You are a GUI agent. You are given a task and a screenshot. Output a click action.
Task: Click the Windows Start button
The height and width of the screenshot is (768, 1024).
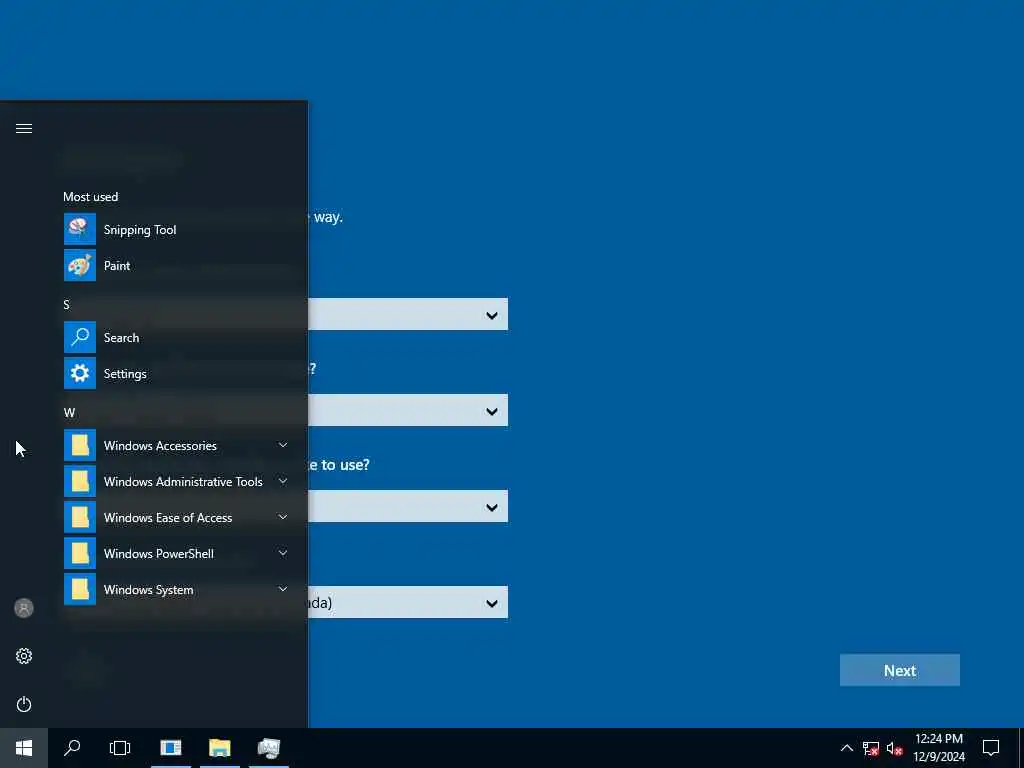point(24,748)
